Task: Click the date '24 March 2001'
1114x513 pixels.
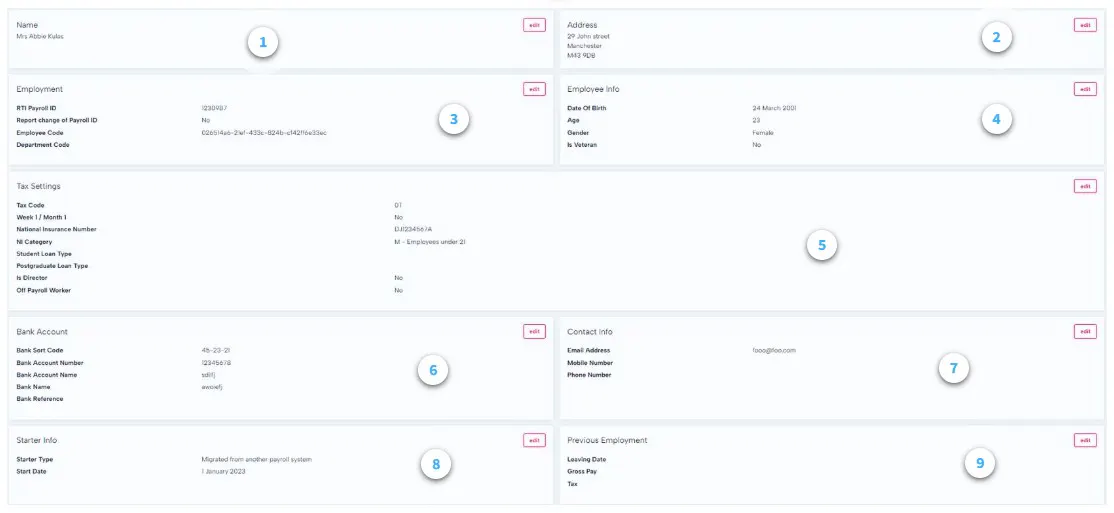Action: click(x=775, y=108)
